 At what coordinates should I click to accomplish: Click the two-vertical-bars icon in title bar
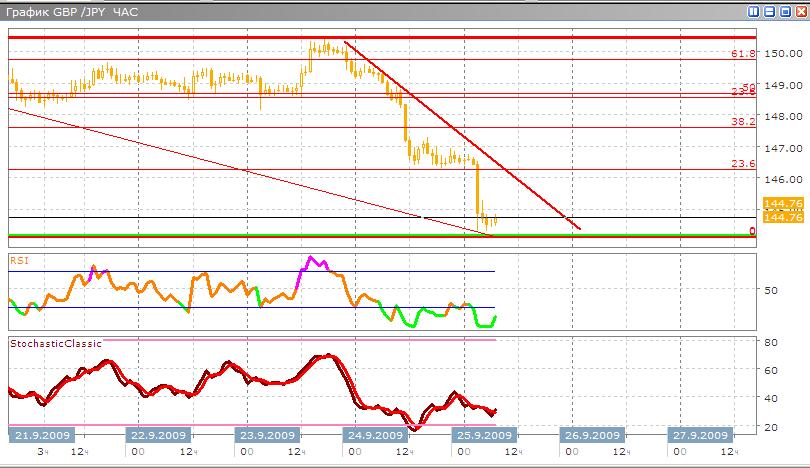click(752, 12)
